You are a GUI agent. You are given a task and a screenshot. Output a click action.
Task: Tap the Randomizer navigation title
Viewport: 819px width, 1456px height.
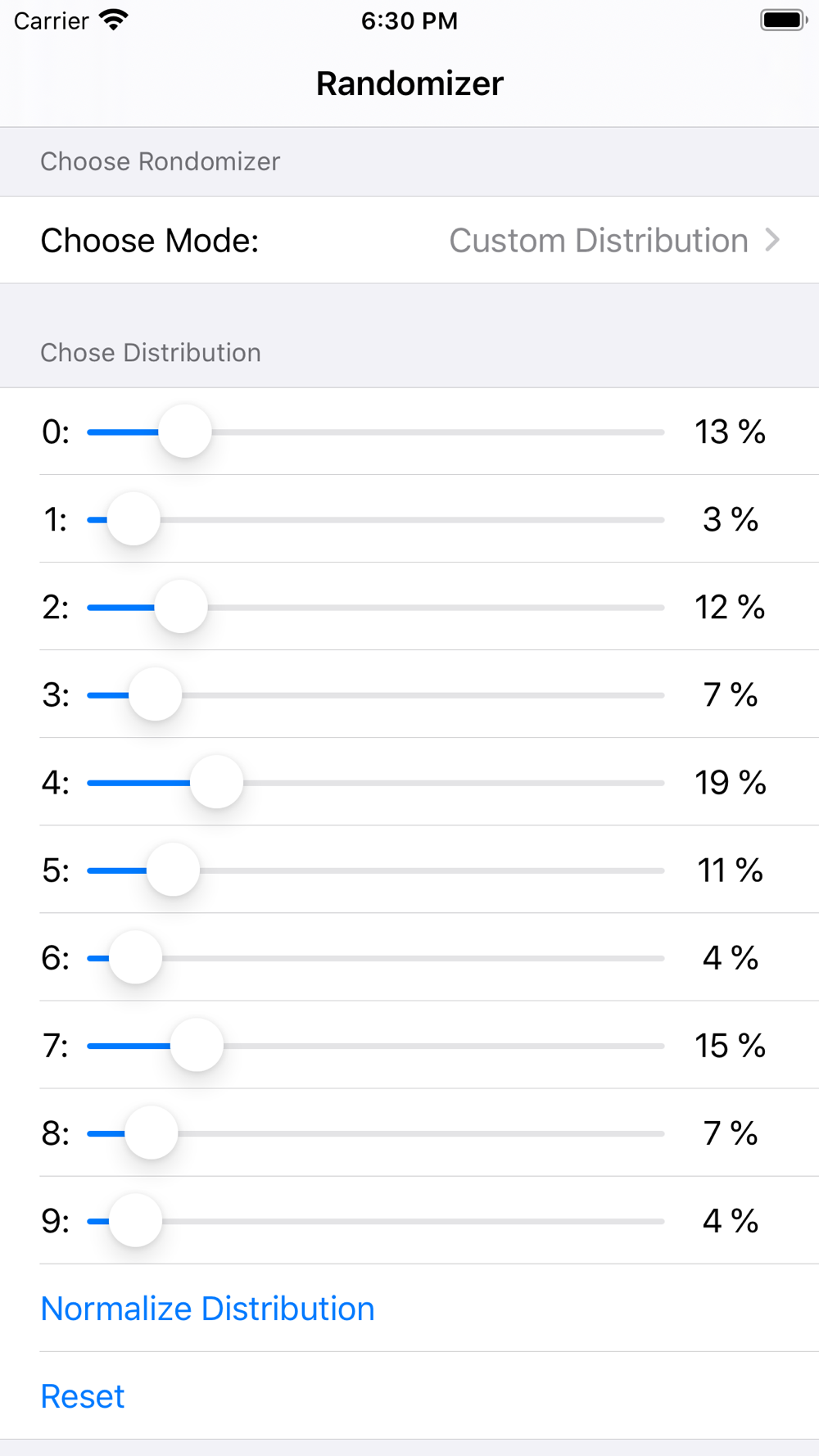click(409, 84)
